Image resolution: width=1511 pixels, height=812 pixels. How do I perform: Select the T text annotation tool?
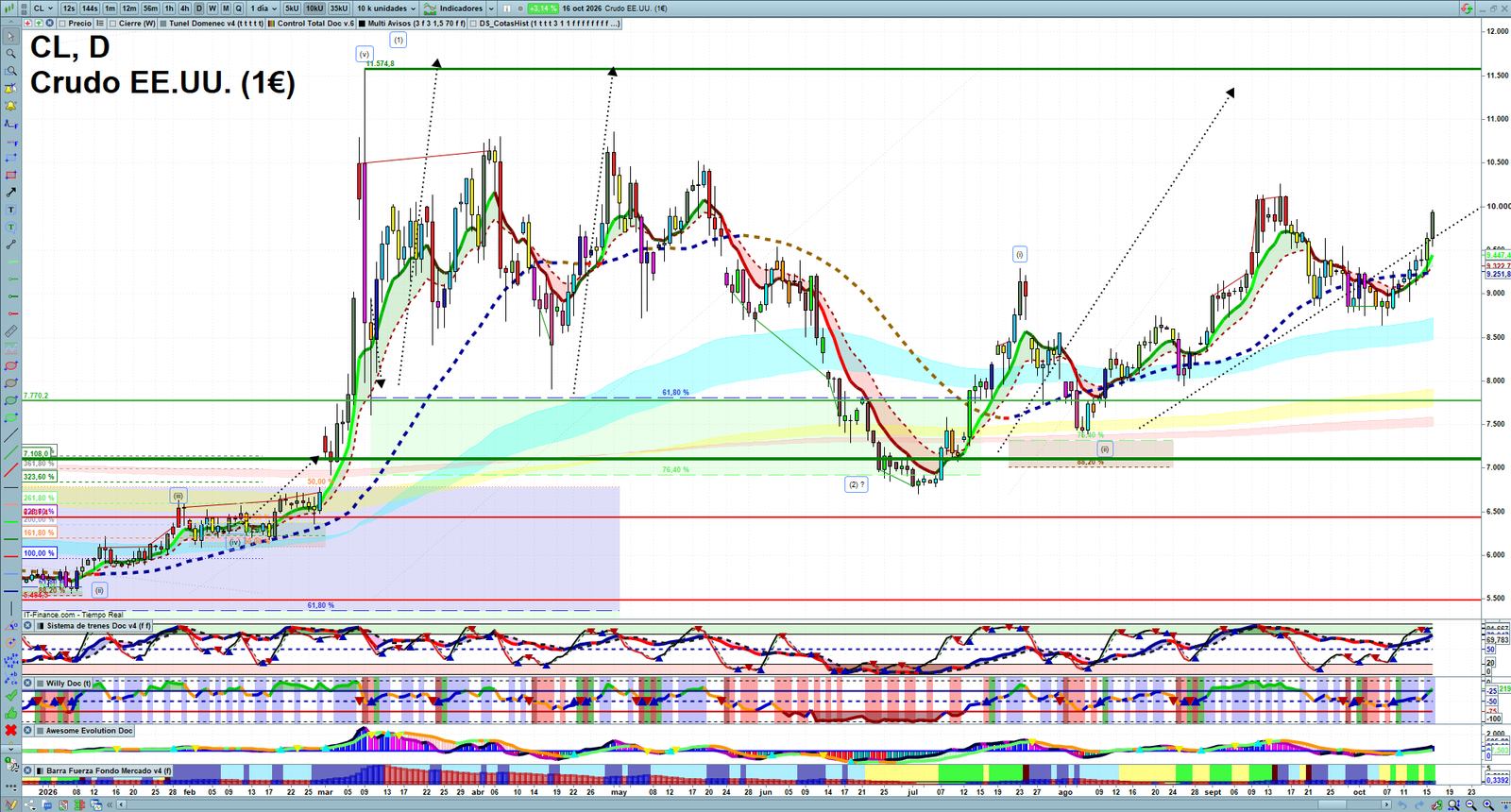tap(10, 210)
